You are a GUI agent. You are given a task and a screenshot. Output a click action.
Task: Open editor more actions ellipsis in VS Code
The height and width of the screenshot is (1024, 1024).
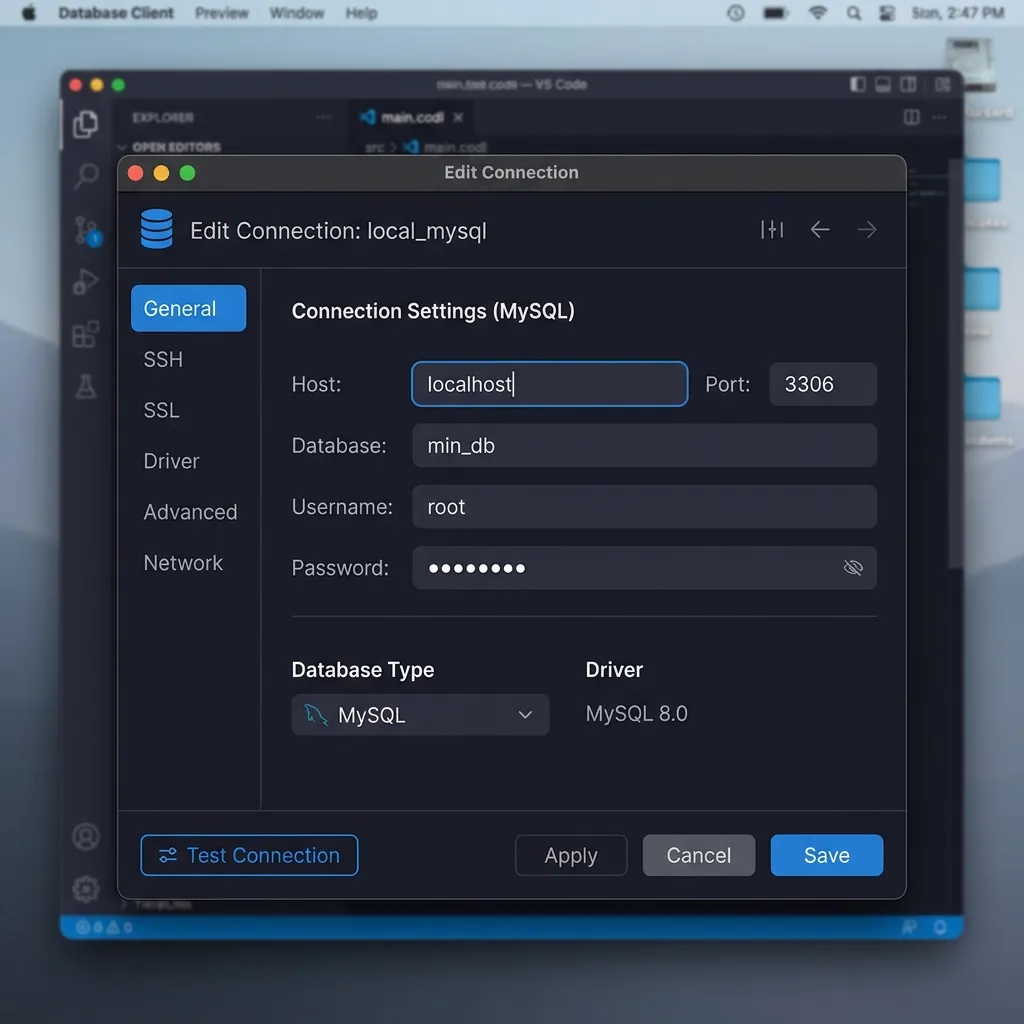939,117
